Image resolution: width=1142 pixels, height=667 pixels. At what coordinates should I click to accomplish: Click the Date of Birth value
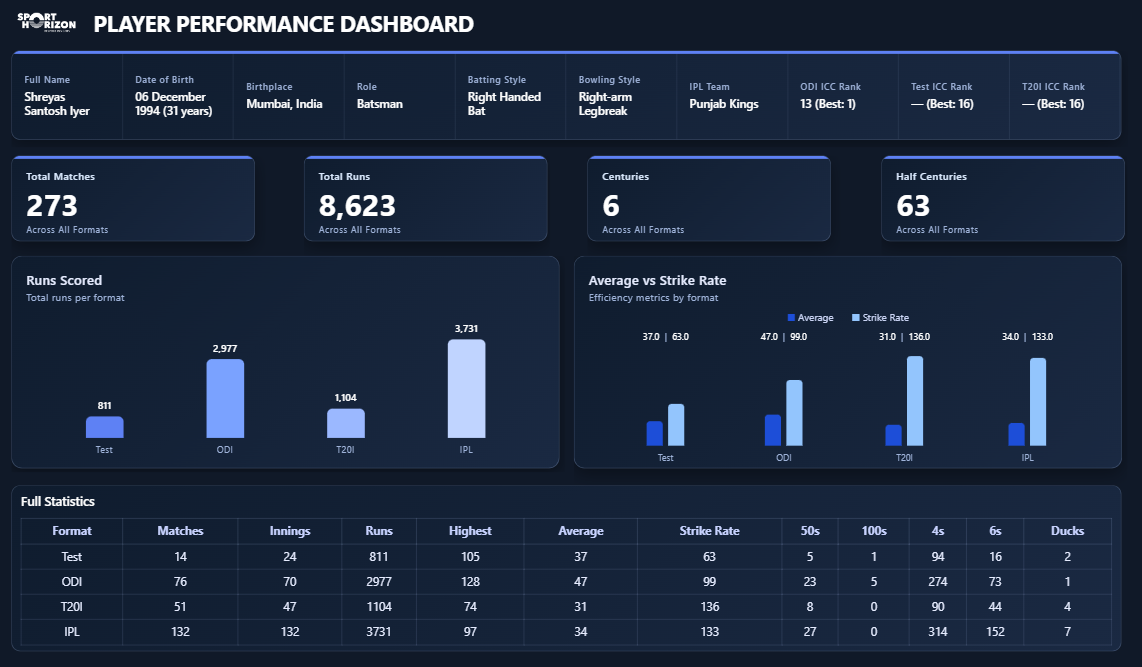click(173, 104)
